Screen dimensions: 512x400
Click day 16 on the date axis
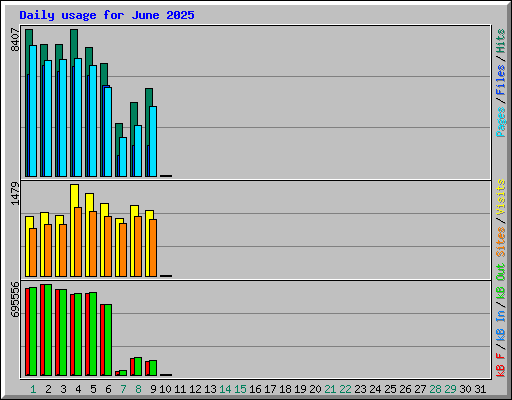[x=255, y=389]
